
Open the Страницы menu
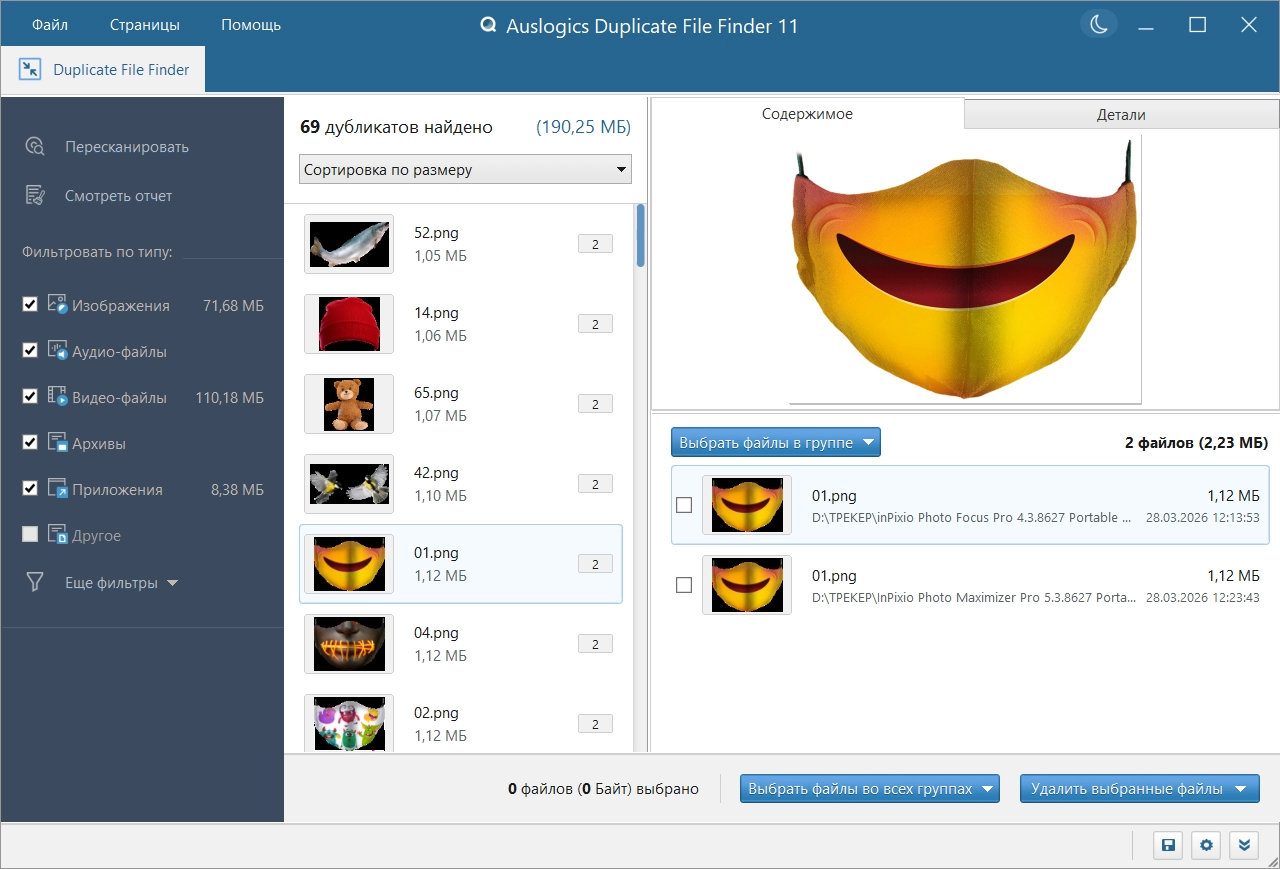[145, 25]
